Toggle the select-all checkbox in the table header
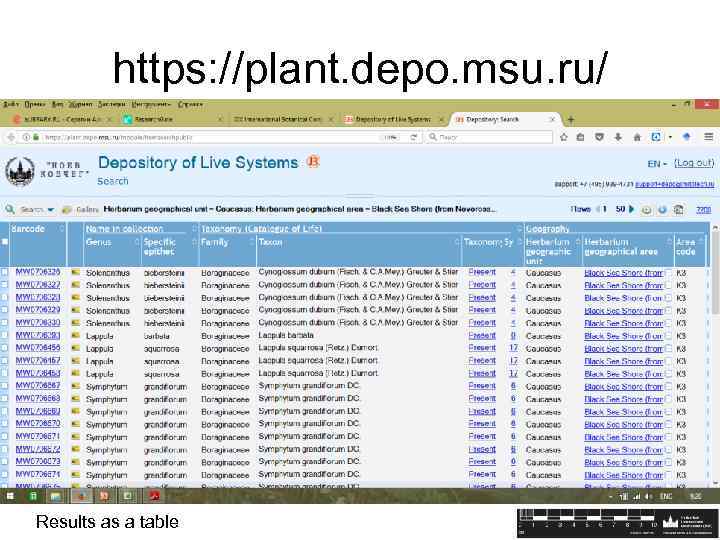 pyautogui.click(x=5, y=242)
